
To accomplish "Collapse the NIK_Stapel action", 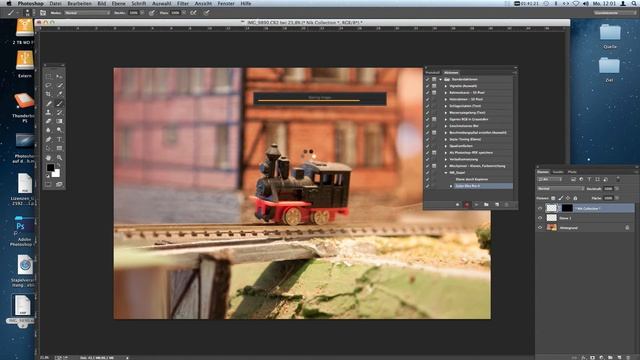I will (446, 173).
